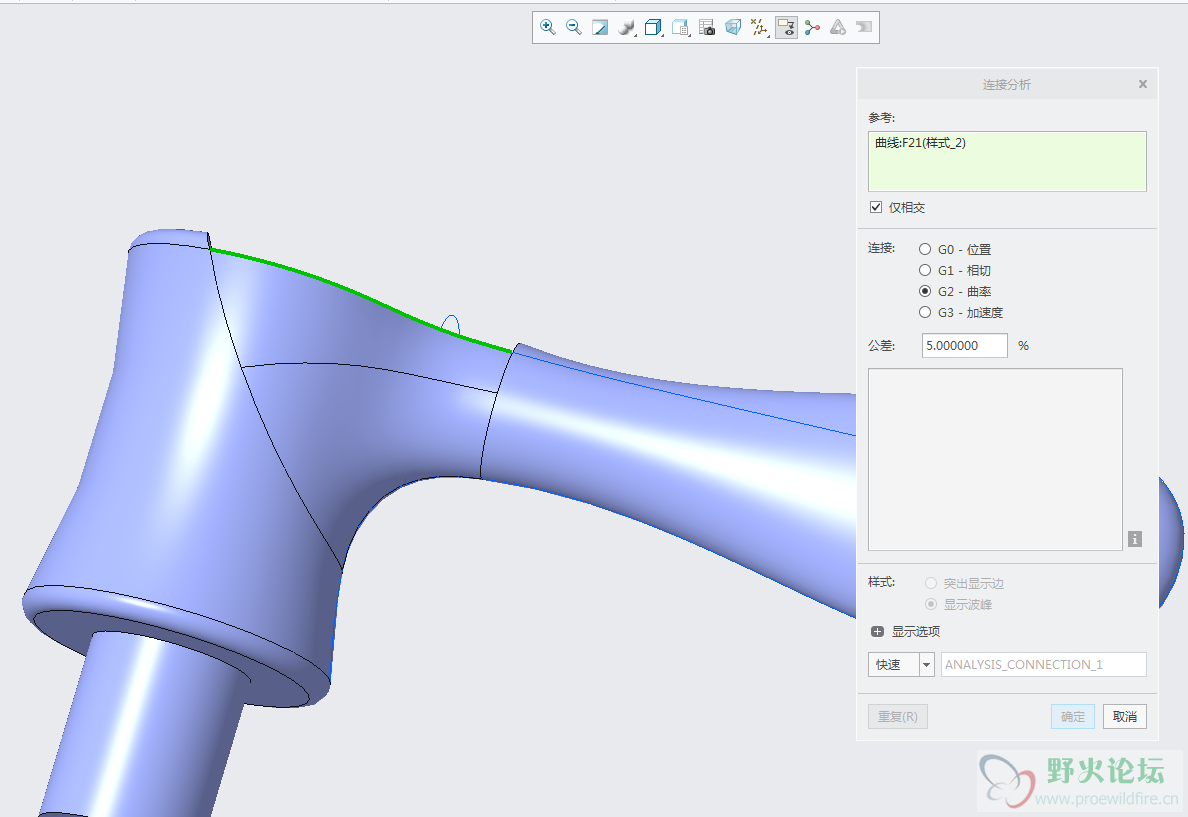This screenshot has width=1188, height=817.
Task: Click the ANALYSIS_CONNECTION_1 name field
Action: pos(1043,665)
